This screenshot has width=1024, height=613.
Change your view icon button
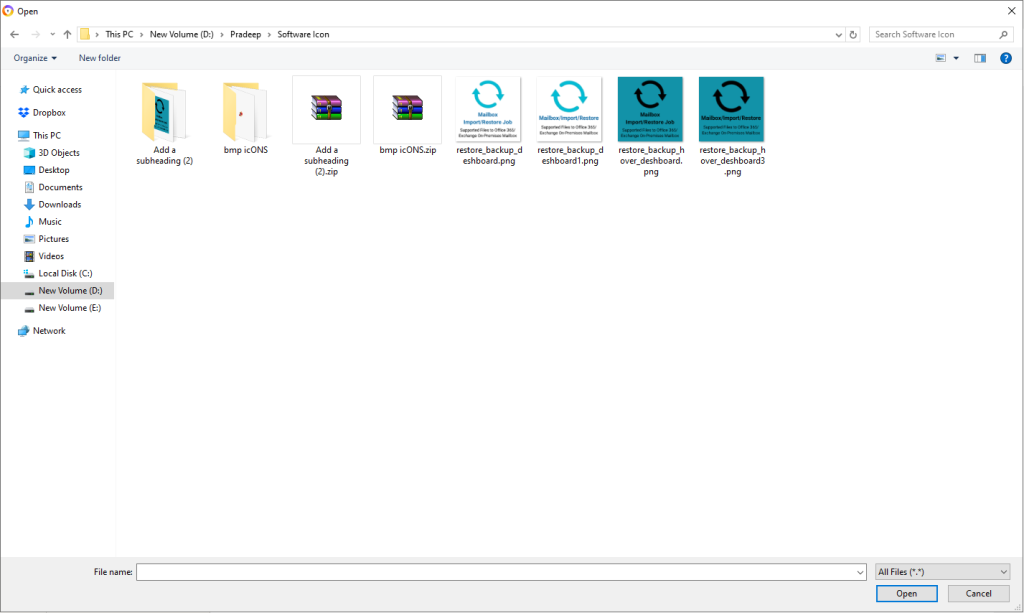(x=940, y=58)
